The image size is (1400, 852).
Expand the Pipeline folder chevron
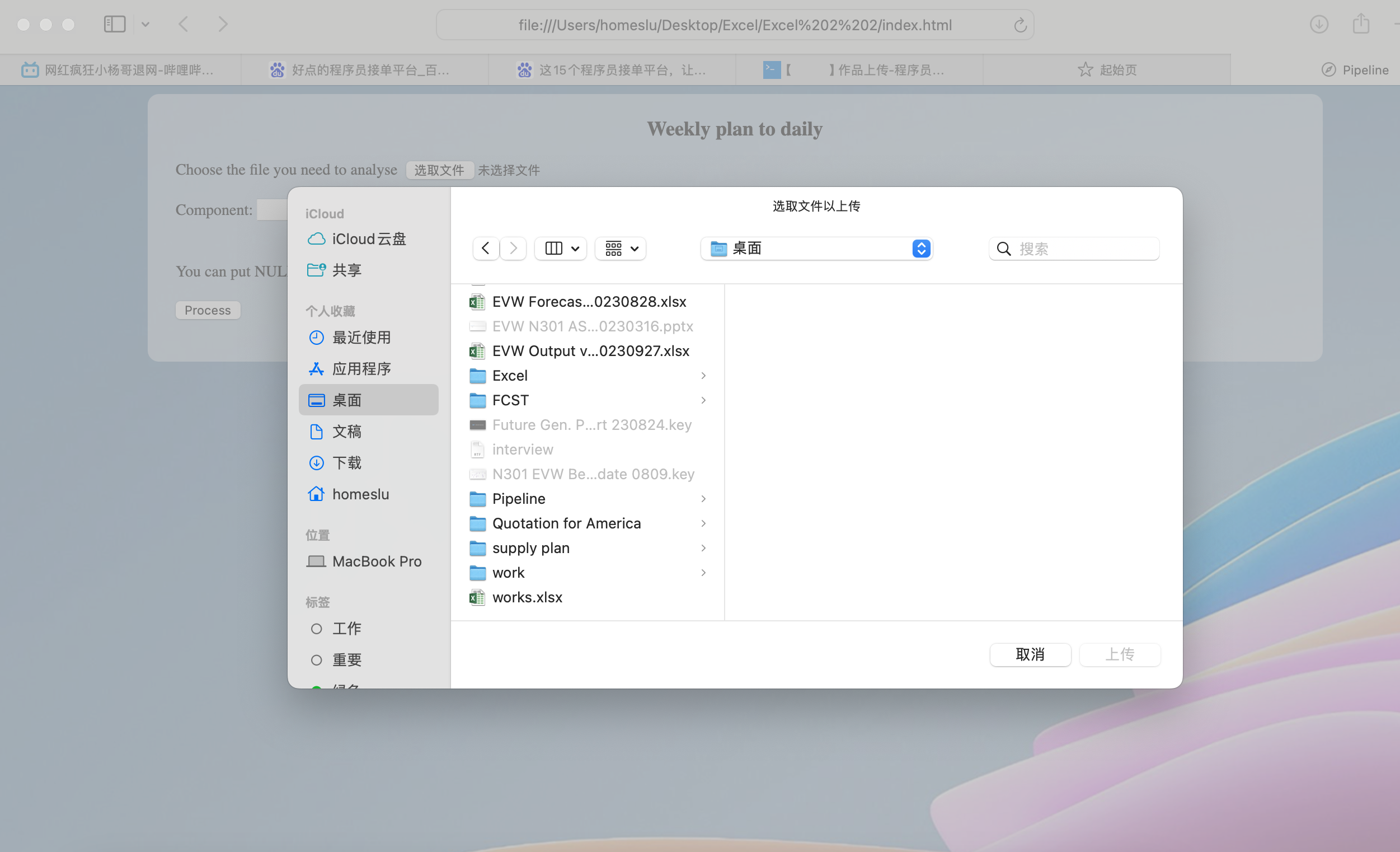point(703,498)
